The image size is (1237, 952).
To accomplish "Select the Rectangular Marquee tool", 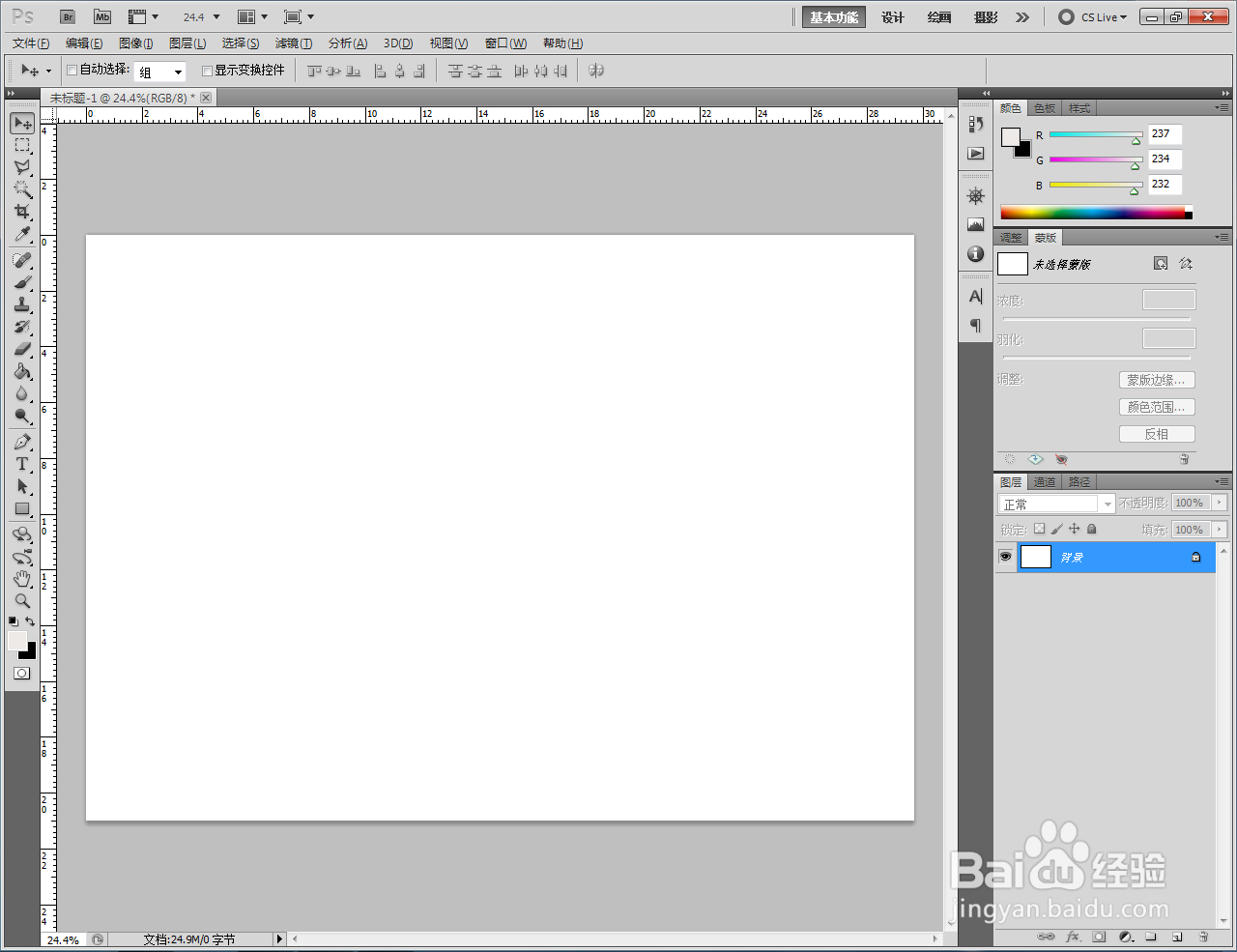I will [22, 146].
